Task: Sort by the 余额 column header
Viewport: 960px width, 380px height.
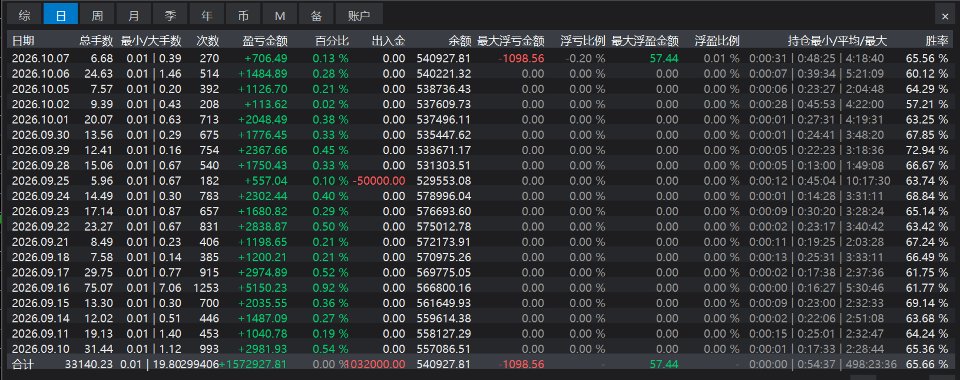Action: coord(459,41)
